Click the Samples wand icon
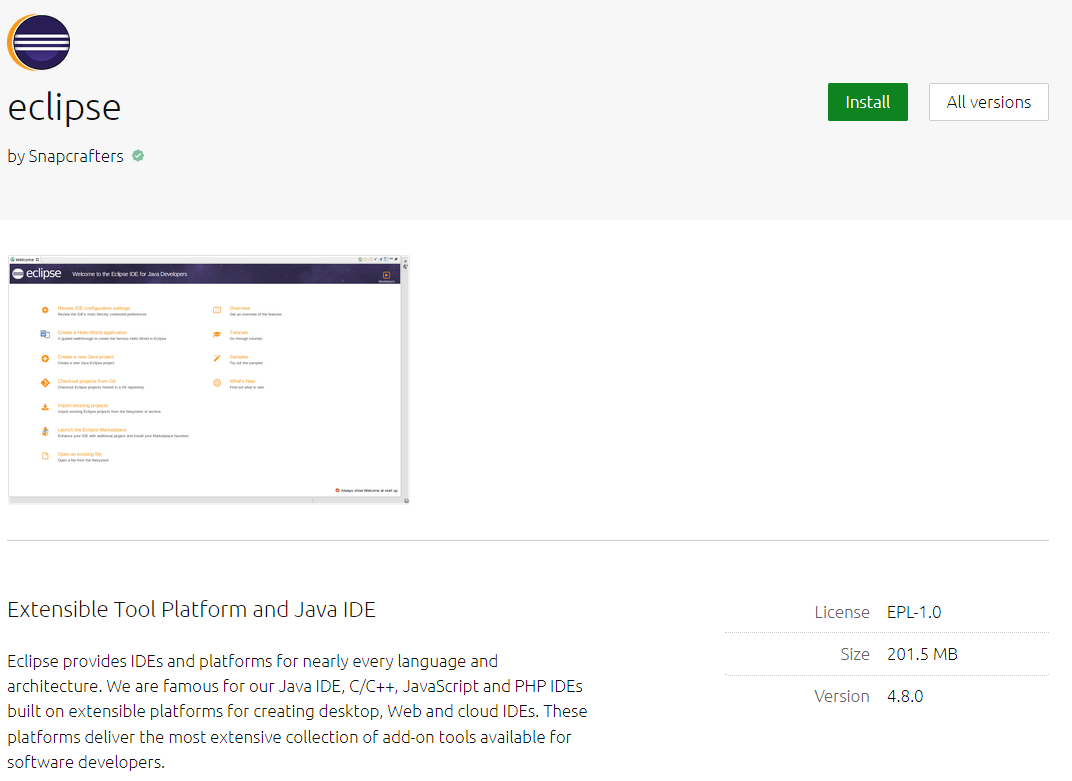This screenshot has width=1072, height=781. [x=217, y=358]
